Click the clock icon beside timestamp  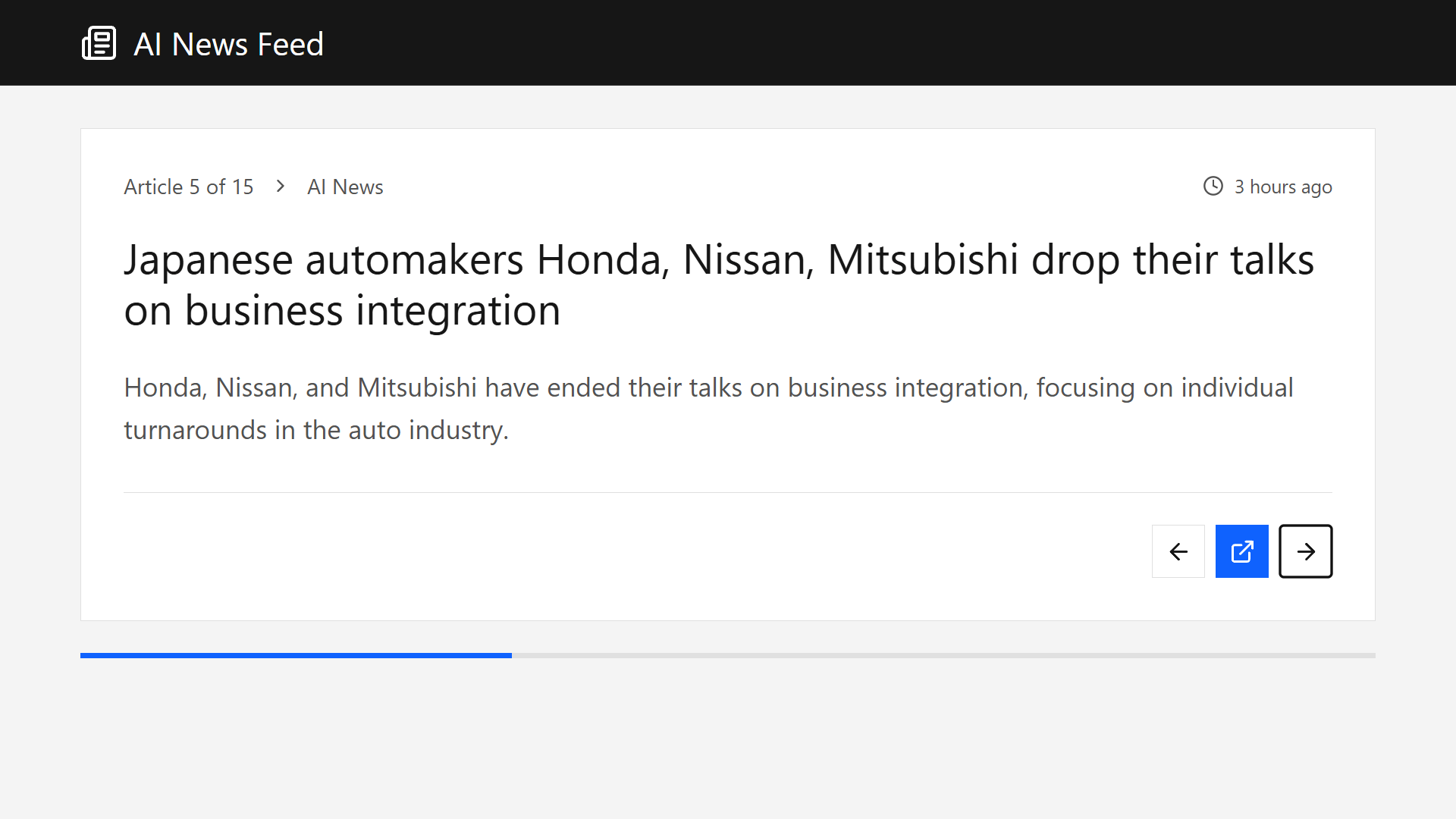click(x=1213, y=186)
